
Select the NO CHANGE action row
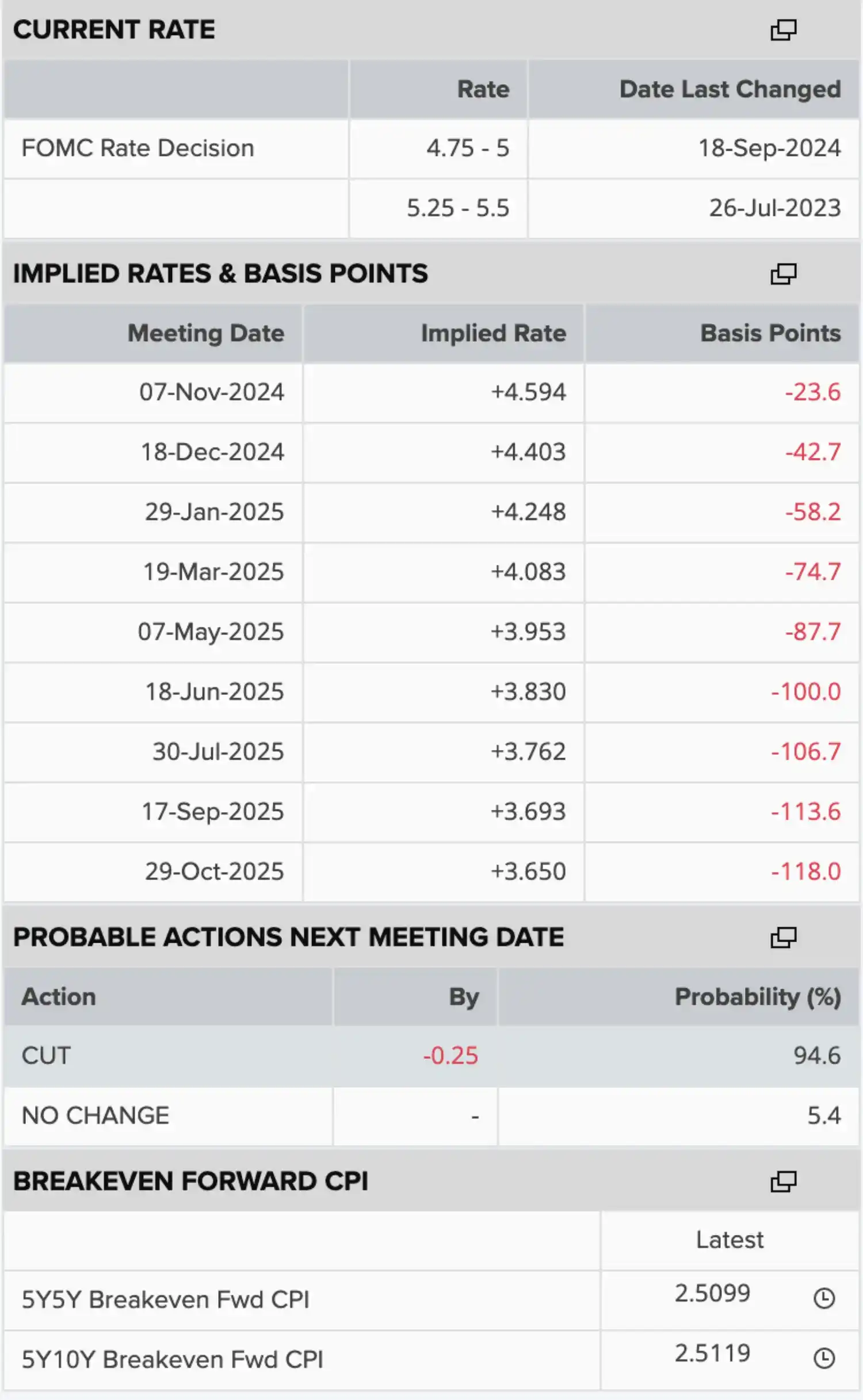pos(431,1116)
